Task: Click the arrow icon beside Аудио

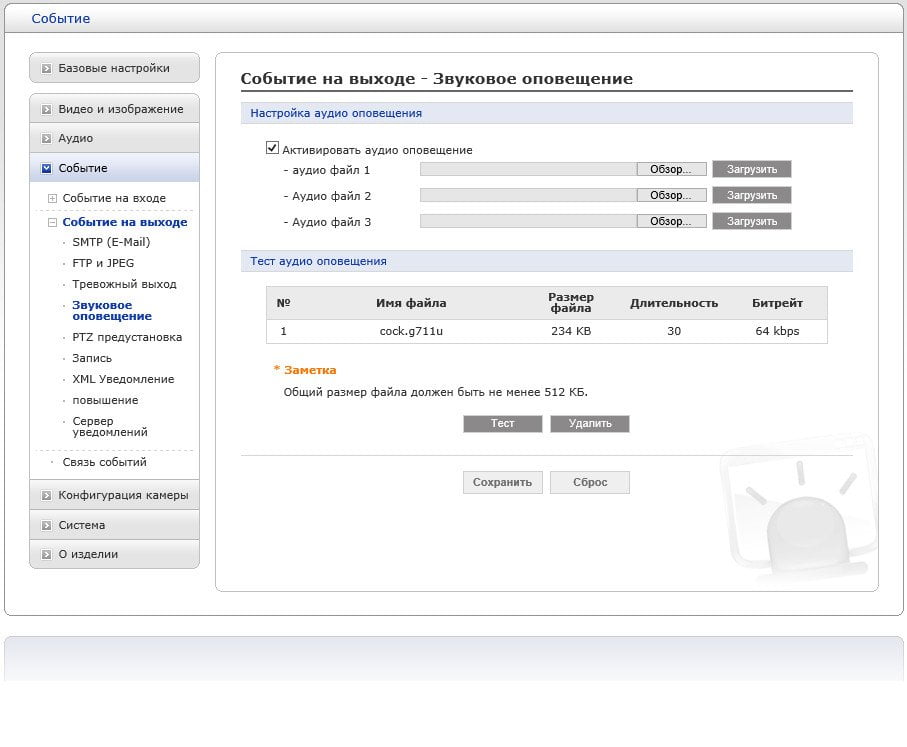Action: click(46, 138)
